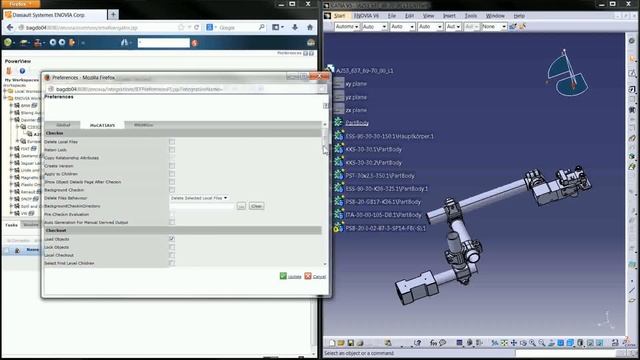
Task: Select the Fit All In view icon
Action: coord(504,343)
